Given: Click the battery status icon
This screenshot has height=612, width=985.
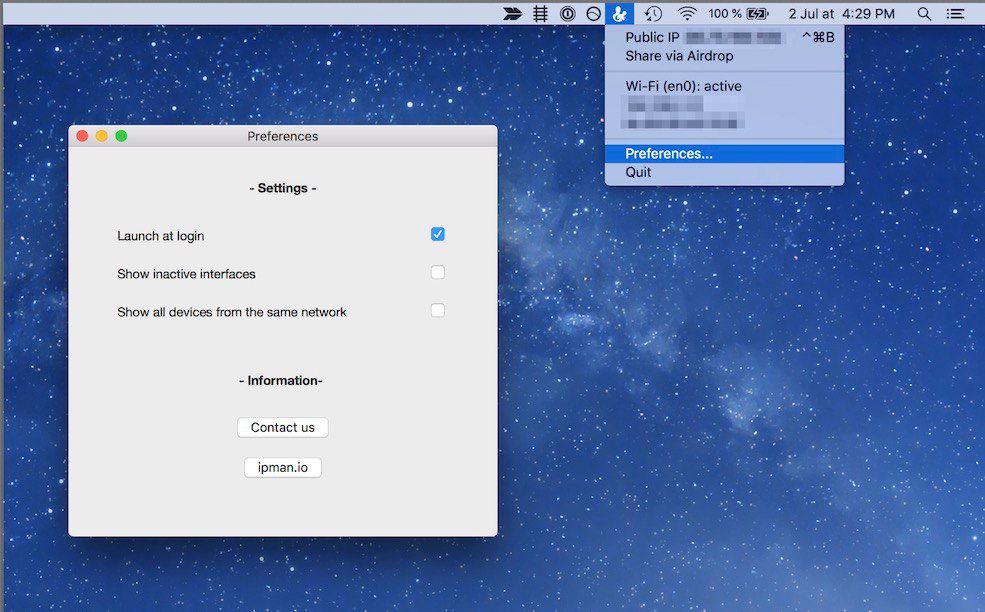Looking at the screenshot, I should tap(757, 14).
